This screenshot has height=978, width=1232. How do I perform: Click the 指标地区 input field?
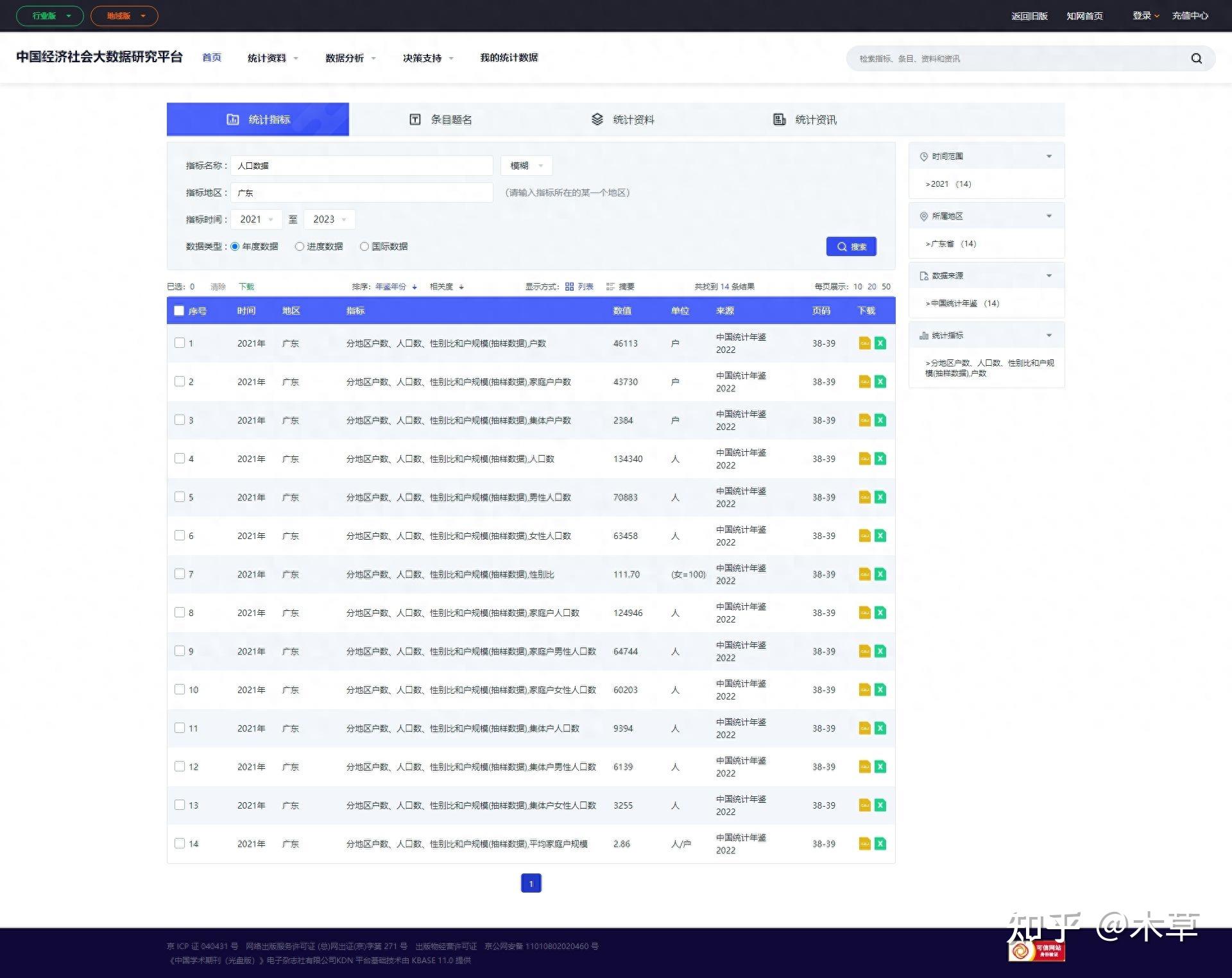(x=361, y=193)
